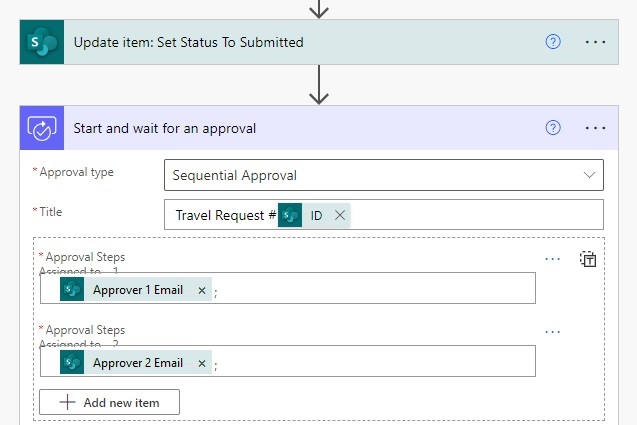Screen dimensions: 637x425
Task: Open ellipsis menu for approval action
Action: [595, 128]
